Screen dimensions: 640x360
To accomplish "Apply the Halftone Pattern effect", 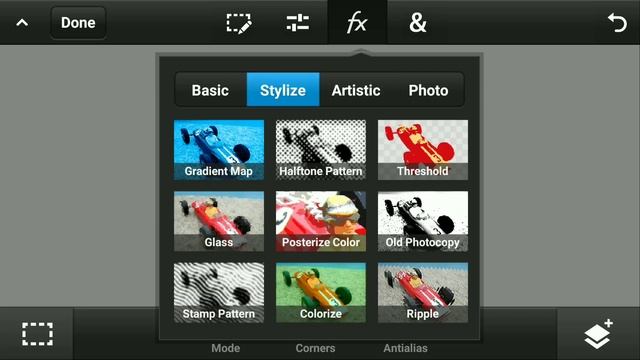I will (321, 150).
